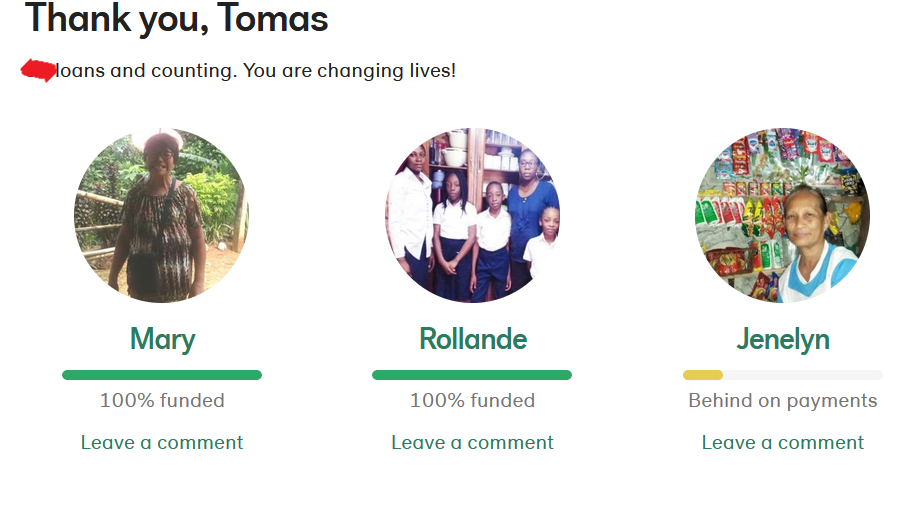The width and height of the screenshot is (920, 517).
Task: Select Jenelyn's store photo thumbnail
Action: pyautogui.click(x=782, y=215)
